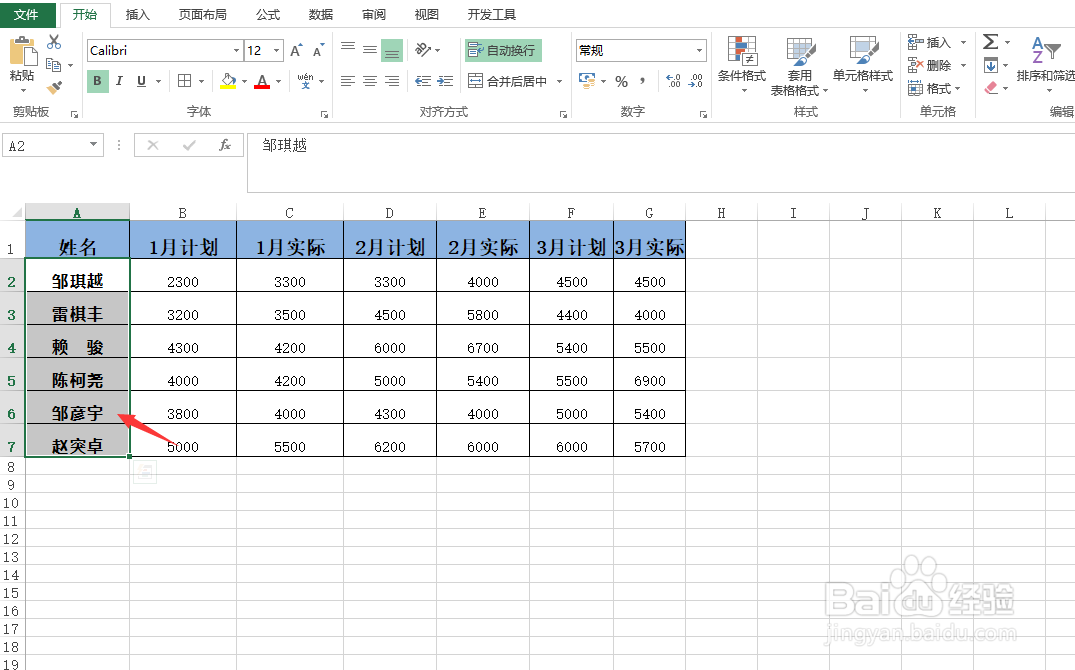Open merge and center dropdown arrow
Viewport: 1075px width, 670px height.
[x=559, y=82]
